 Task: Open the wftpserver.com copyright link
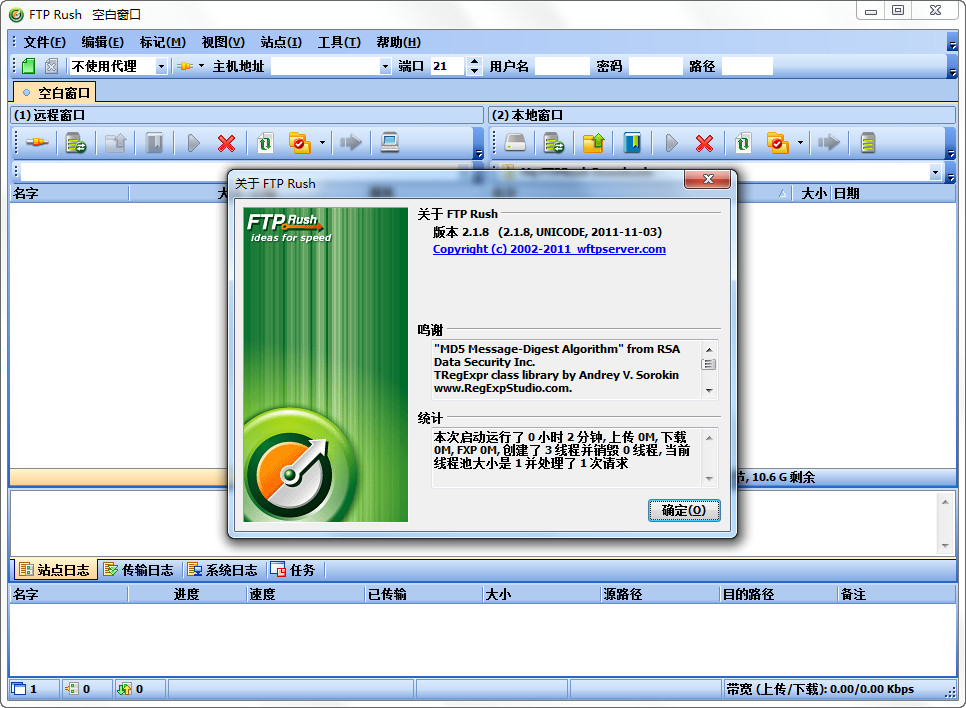point(549,249)
